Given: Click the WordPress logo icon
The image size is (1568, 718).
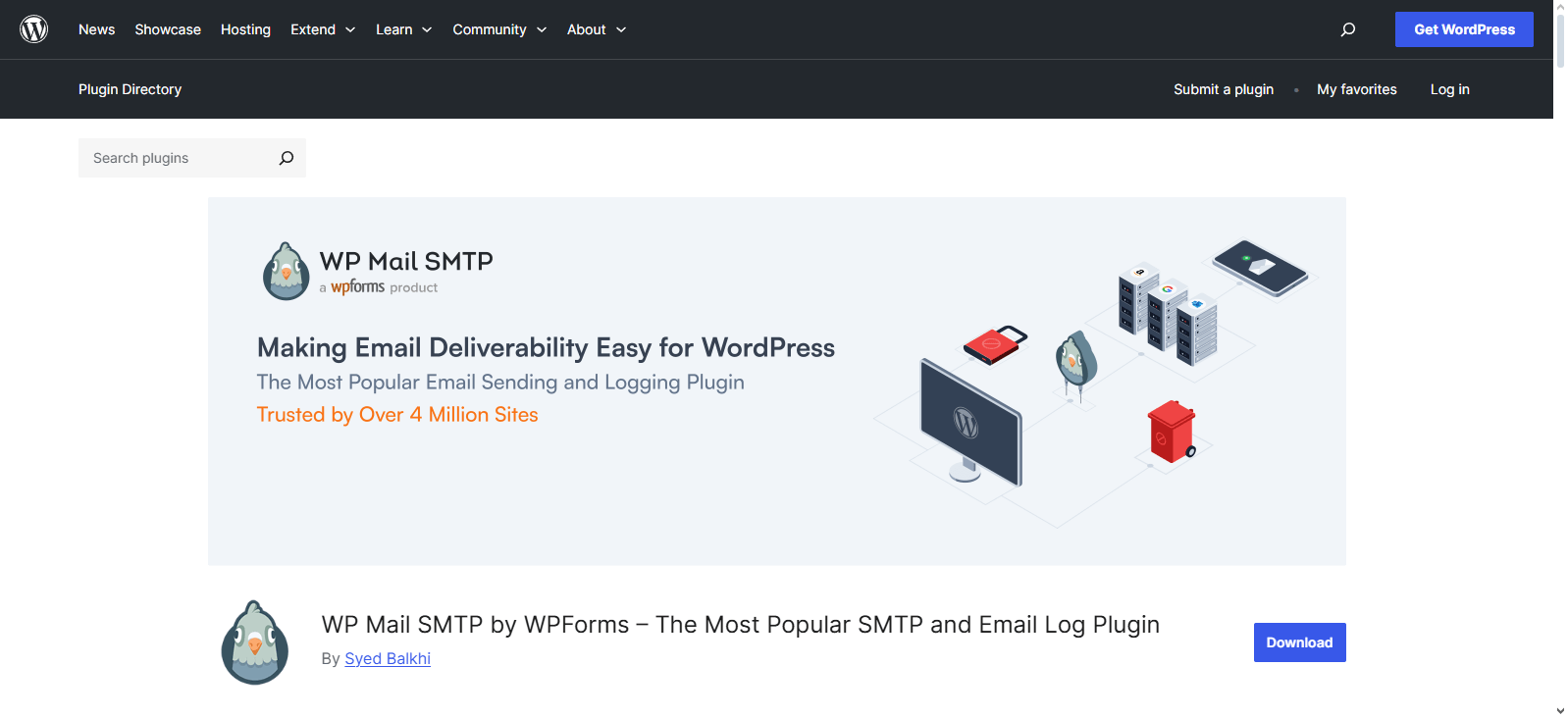Looking at the screenshot, I should [34, 29].
